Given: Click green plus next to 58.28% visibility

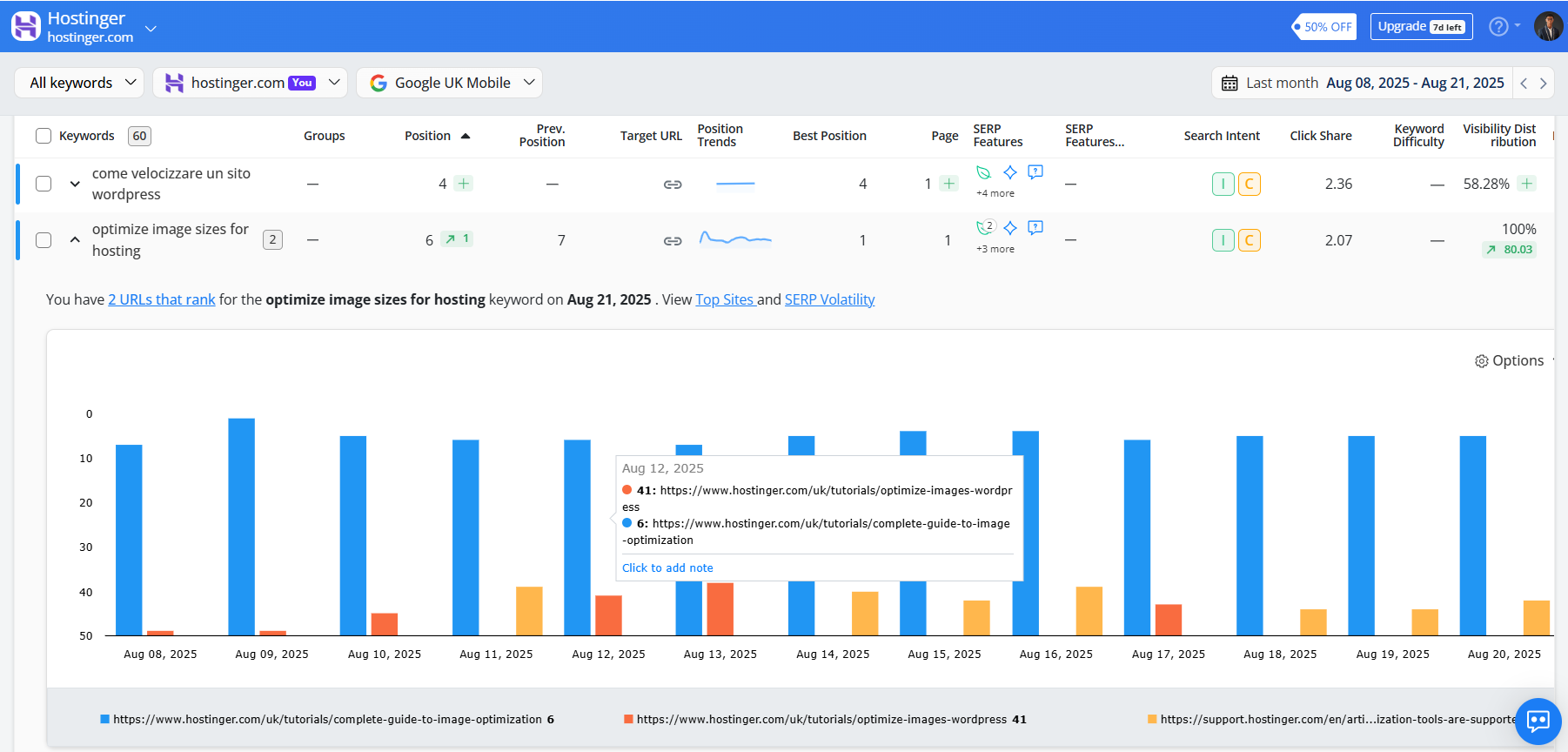Looking at the screenshot, I should (x=1527, y=184).
